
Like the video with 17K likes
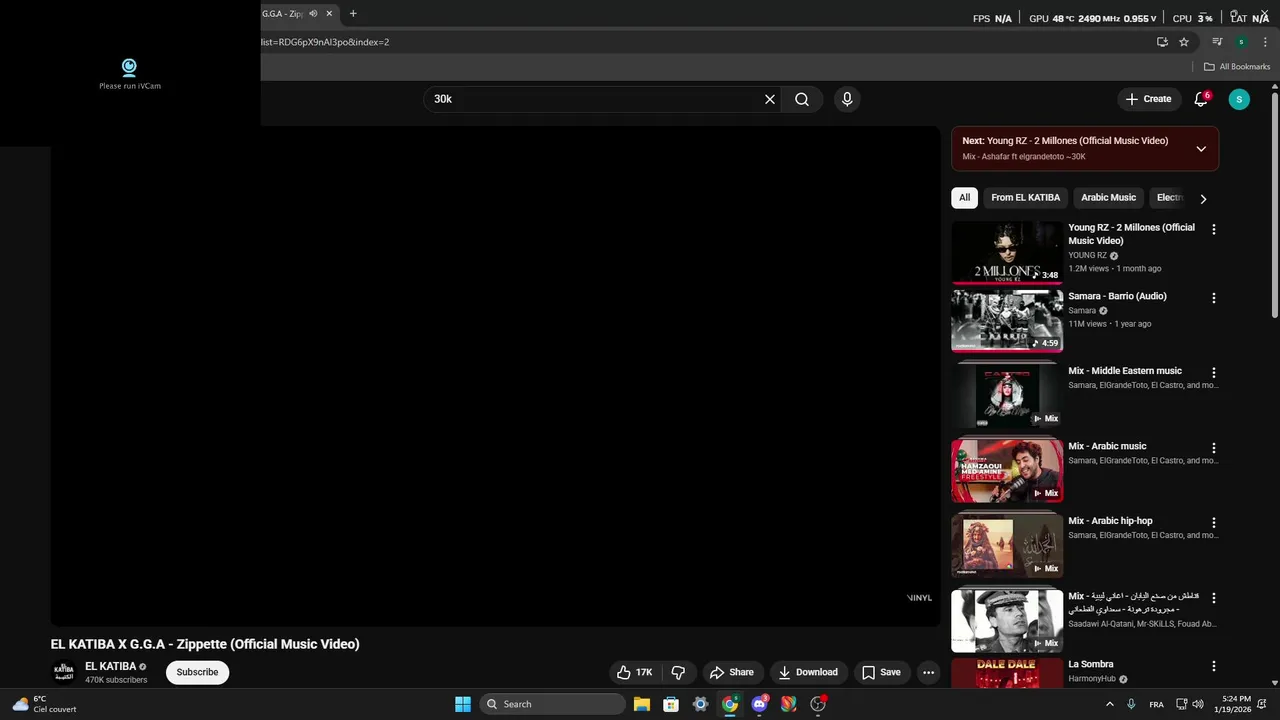pos(634,672)
